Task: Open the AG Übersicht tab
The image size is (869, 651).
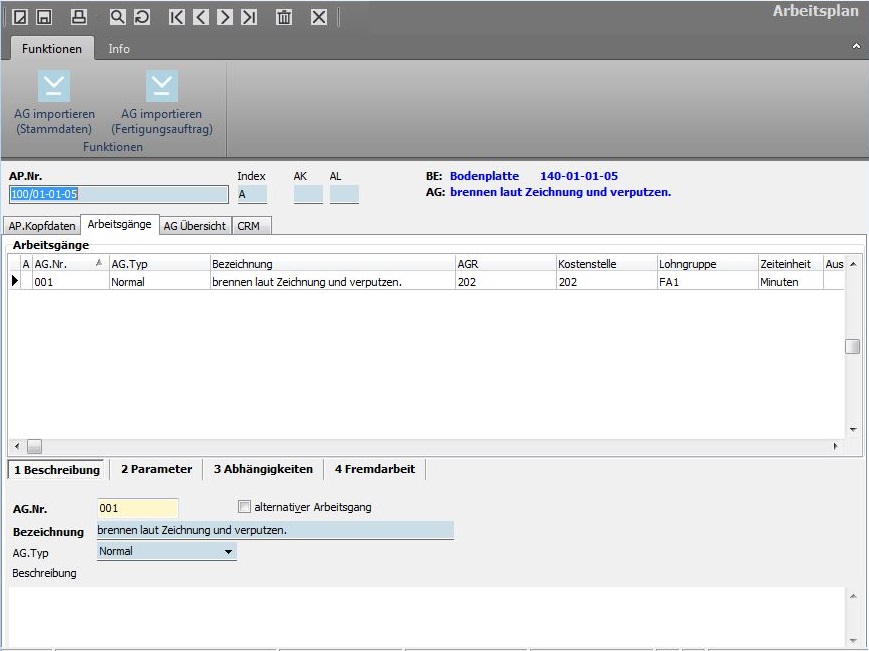Action: click(x=195, y=226)
